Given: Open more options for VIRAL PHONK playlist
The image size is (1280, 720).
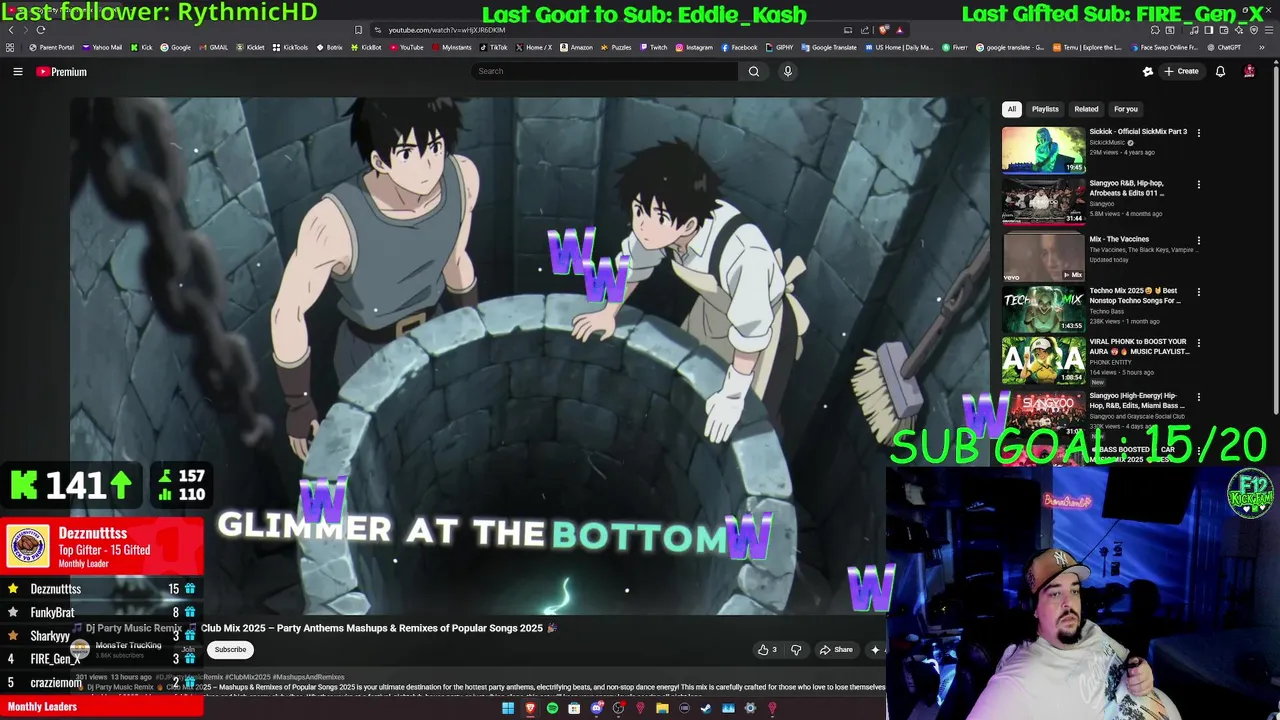Looking at the screenshot, I should 1199,342.
